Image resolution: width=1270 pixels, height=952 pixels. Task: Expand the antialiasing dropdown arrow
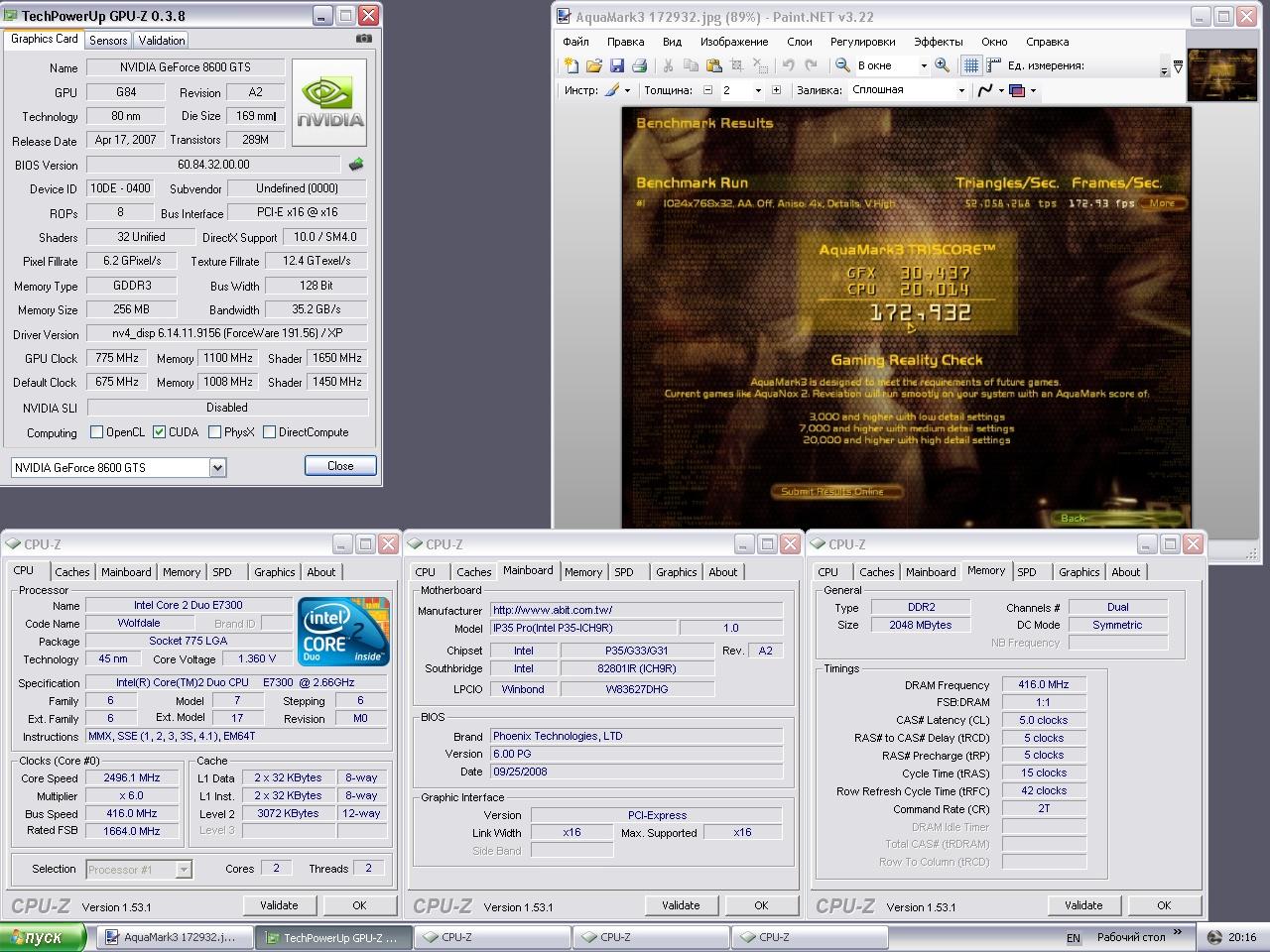coord(1000,90)
